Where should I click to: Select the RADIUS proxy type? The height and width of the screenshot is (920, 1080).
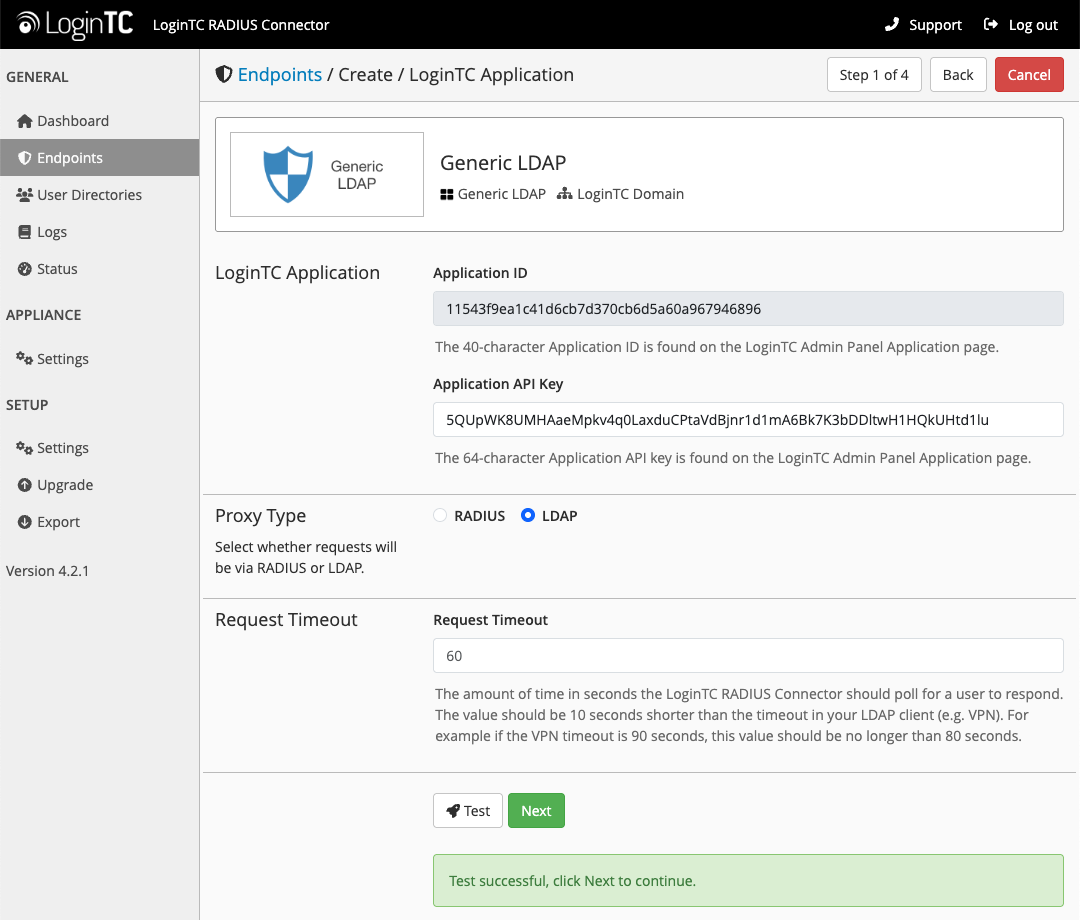point(440,516)
